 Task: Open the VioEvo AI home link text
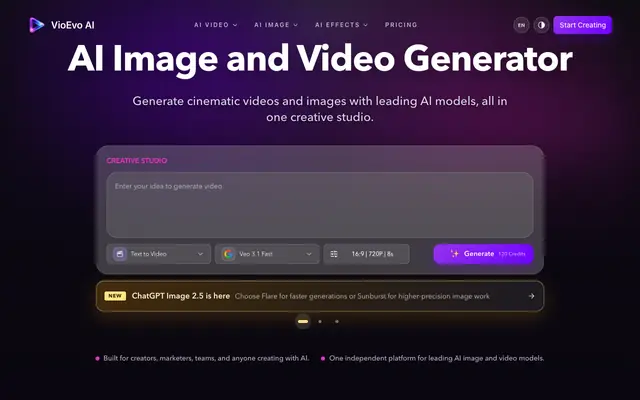click(x=73, y=25)
